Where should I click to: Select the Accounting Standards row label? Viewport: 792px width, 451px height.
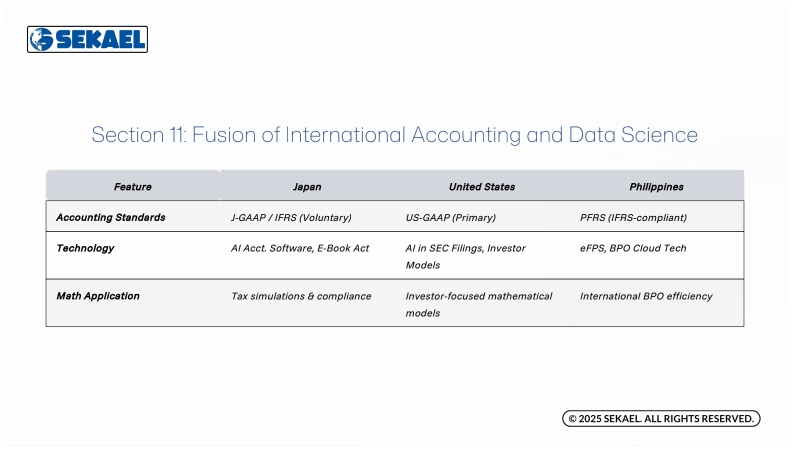pos(110,217)
